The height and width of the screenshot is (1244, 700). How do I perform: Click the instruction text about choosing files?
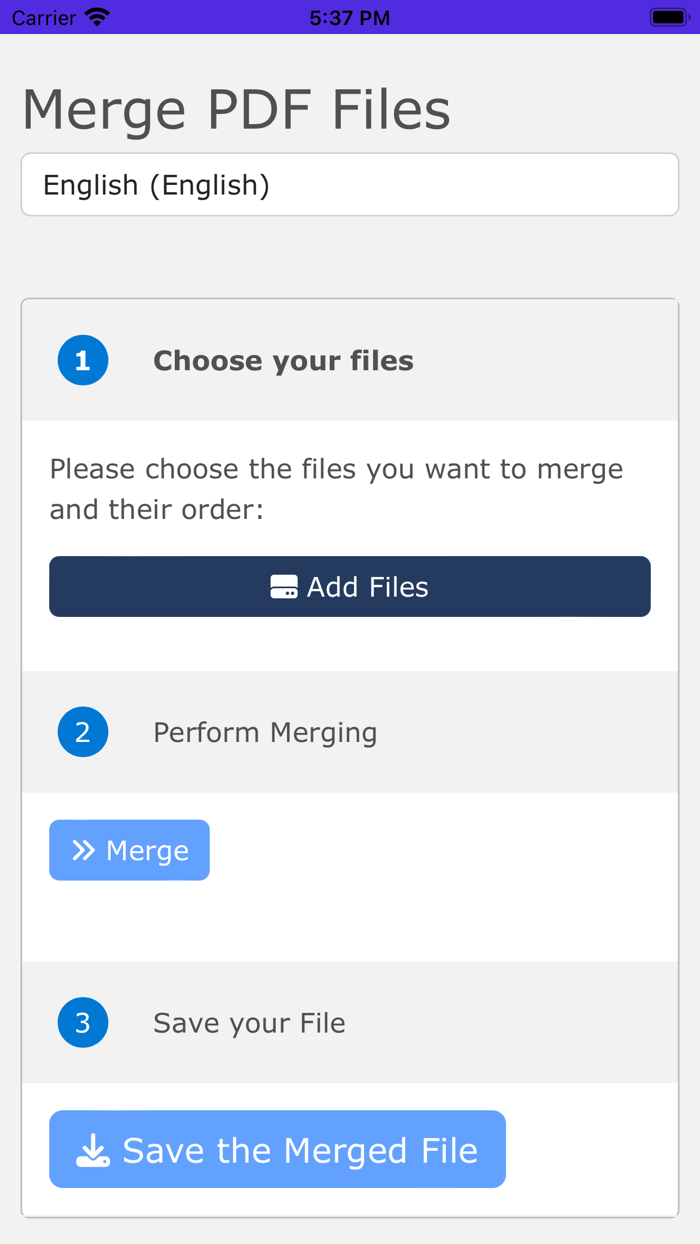[335, 487]
